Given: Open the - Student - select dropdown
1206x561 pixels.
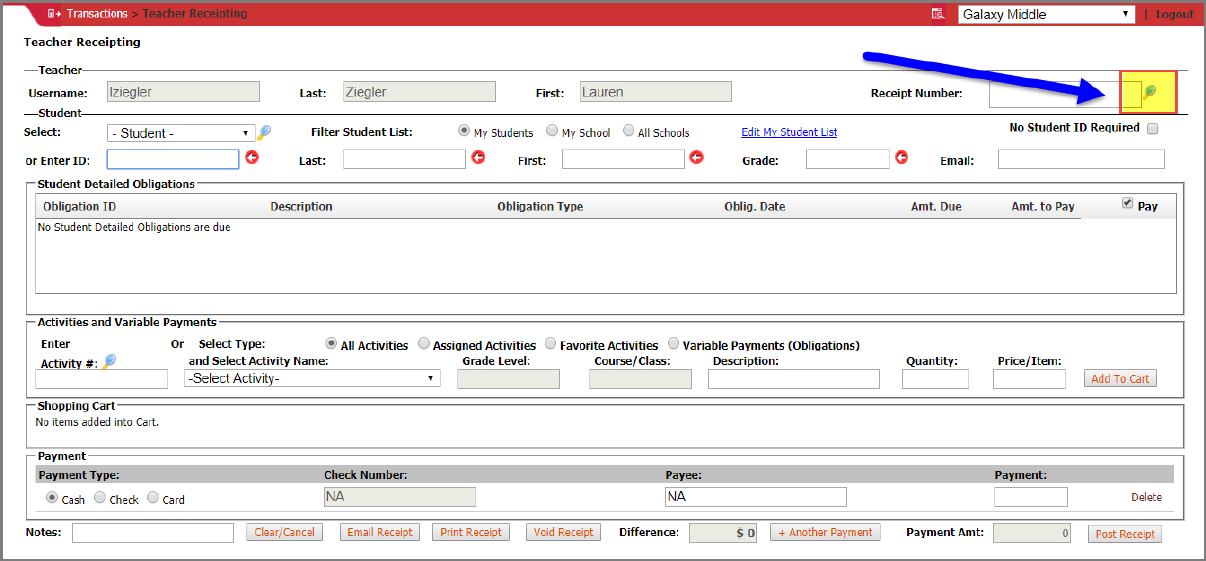Looking at the screenshot, I should [x=181, y=133].
